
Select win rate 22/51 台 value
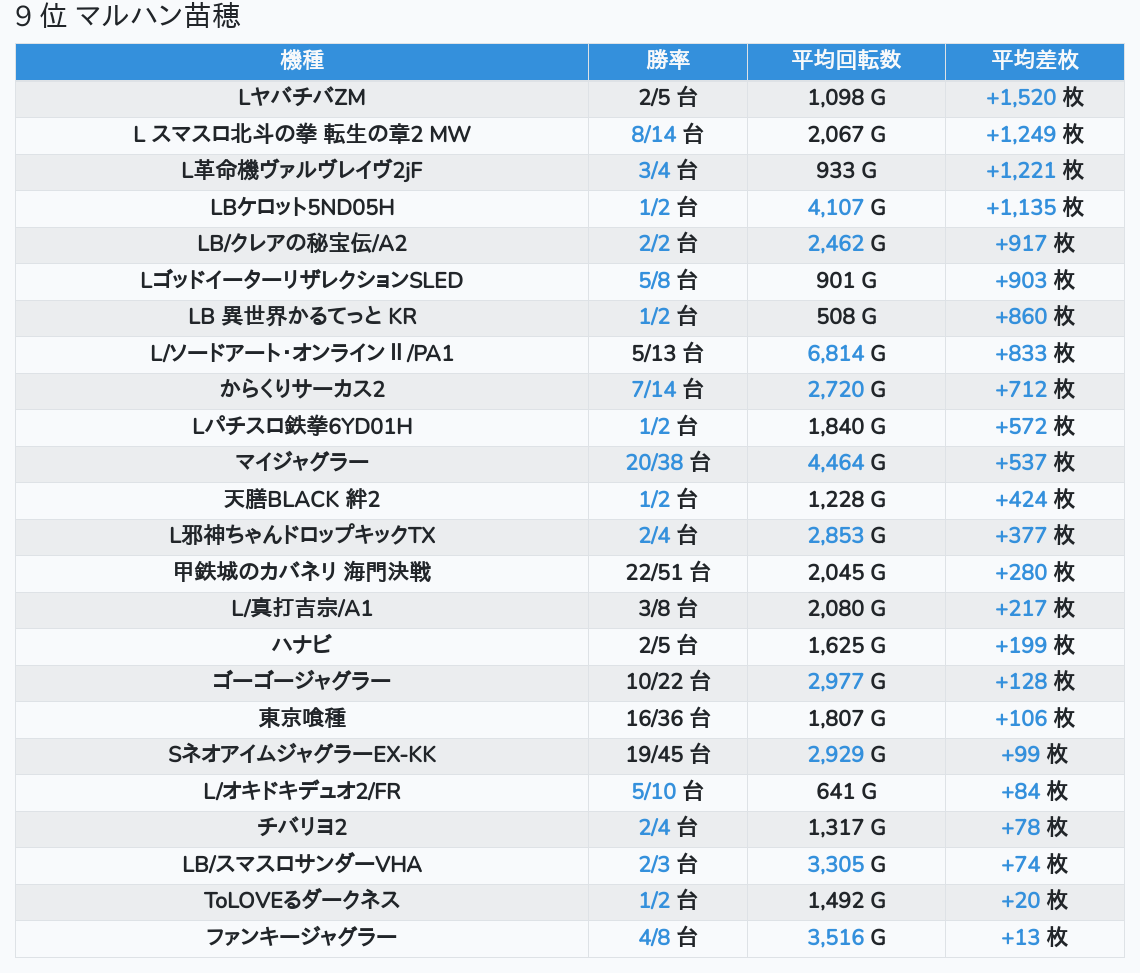pyautogui.click(x=667, y=572)
